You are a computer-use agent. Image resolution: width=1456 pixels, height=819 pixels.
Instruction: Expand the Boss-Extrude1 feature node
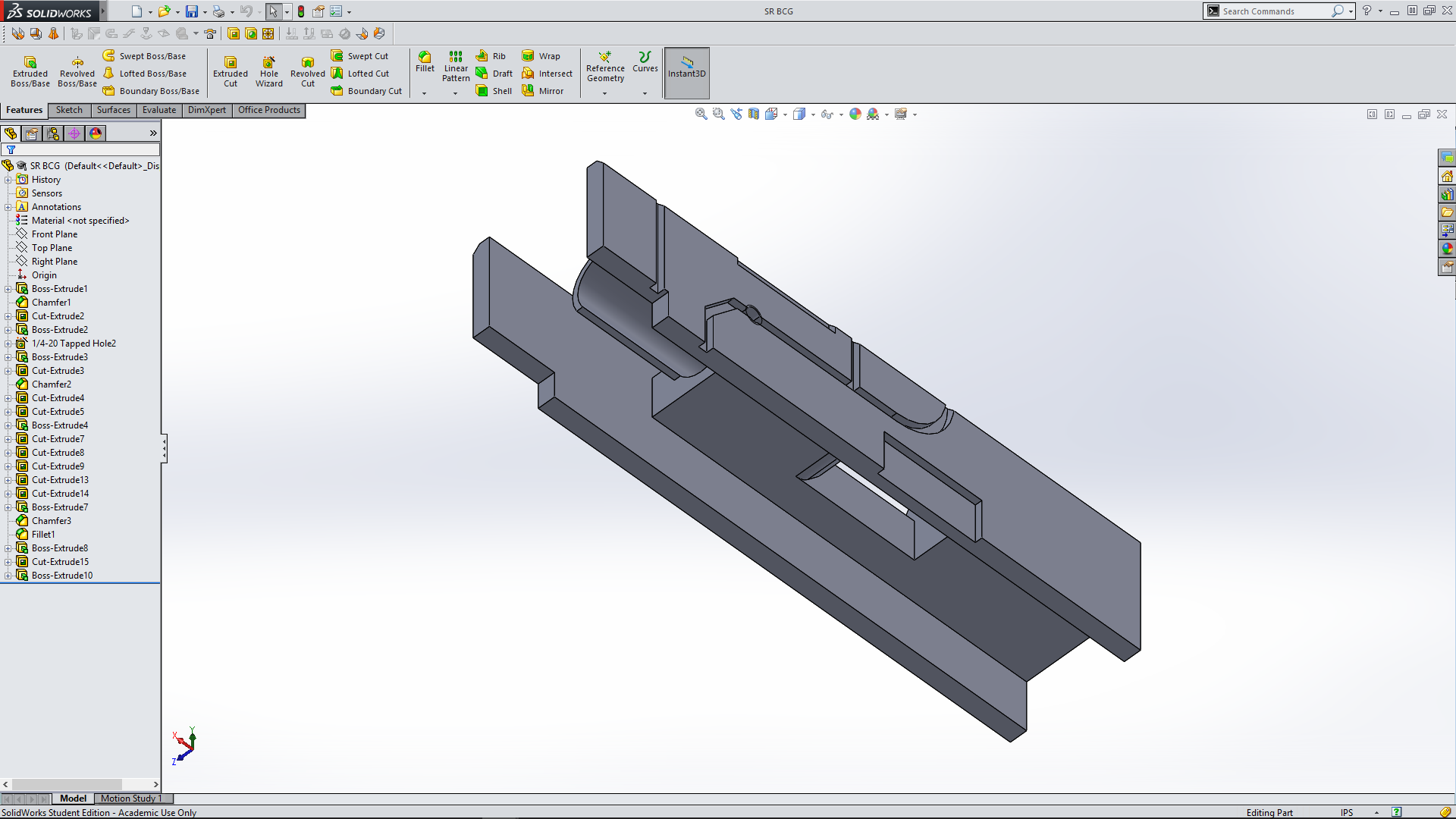point(8,289)
